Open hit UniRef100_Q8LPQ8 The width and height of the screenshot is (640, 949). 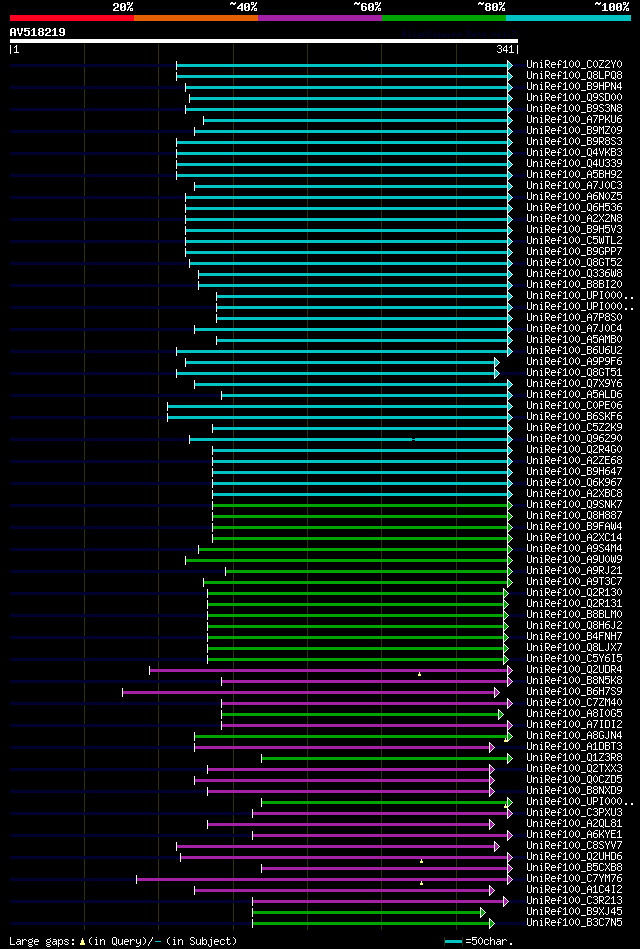click(574, 76)
